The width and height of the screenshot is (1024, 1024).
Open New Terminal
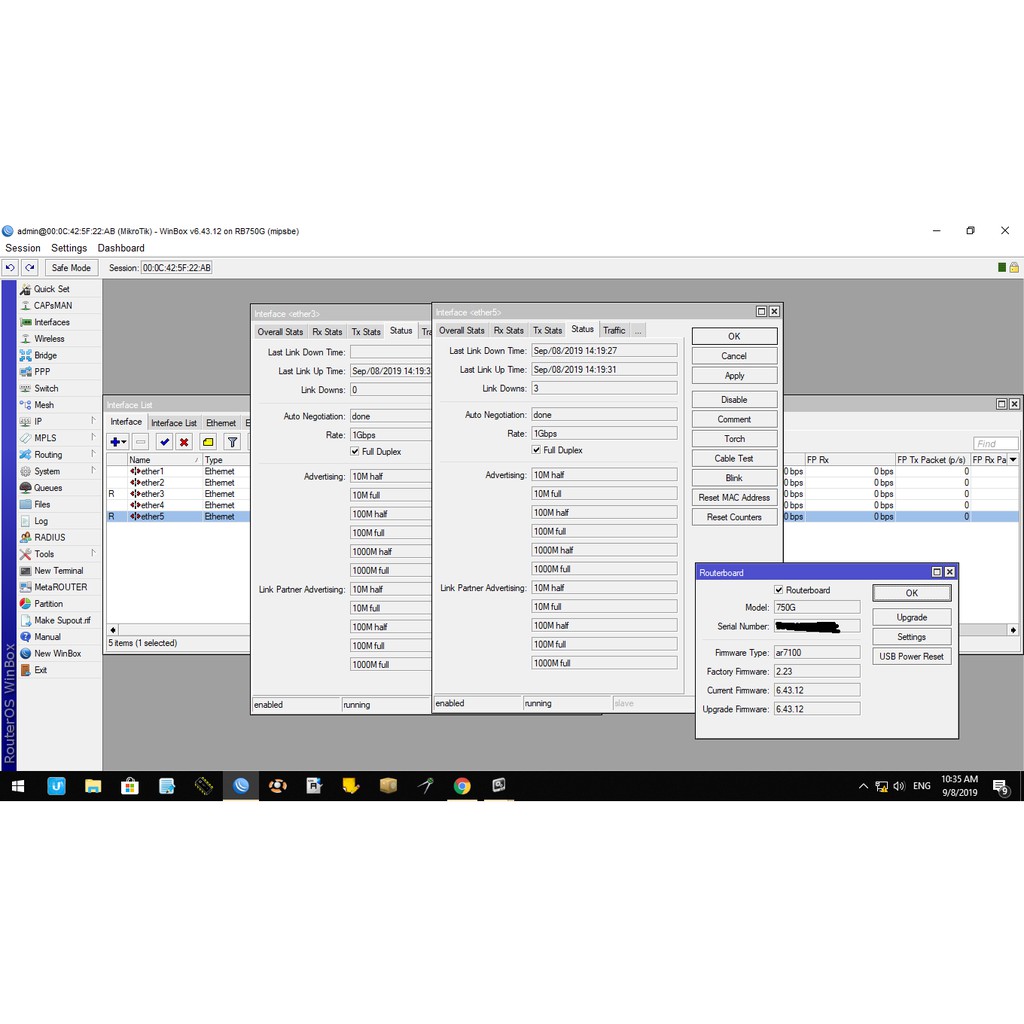point(58,571)
